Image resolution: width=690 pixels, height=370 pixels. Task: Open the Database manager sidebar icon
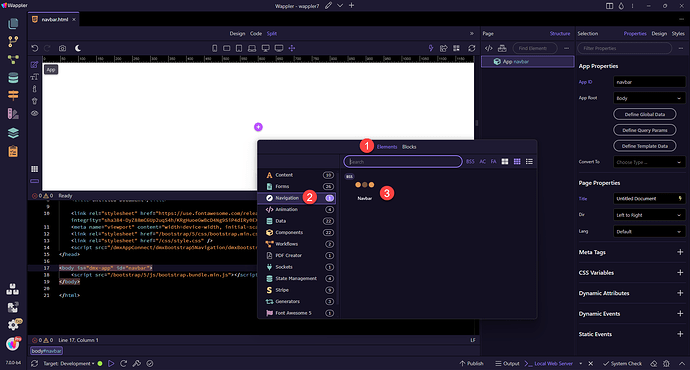13,78
